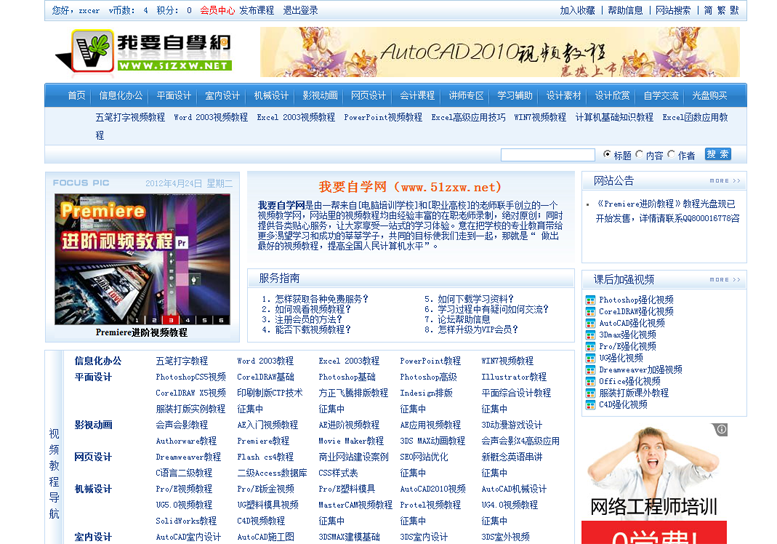Viewport: 777px width, 544px height.
Task: Open the 会计课程 navigation tab
Action: pyautogui.click(x=417, y=96)
